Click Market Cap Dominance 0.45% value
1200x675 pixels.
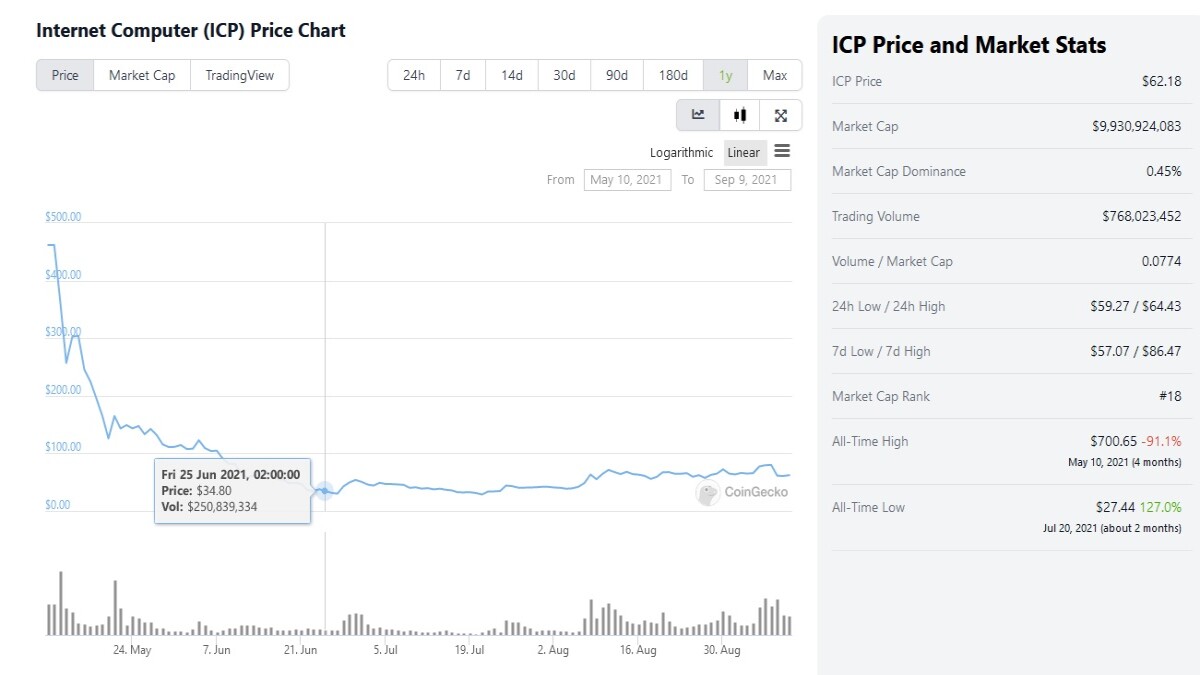tap(1164, 171)
